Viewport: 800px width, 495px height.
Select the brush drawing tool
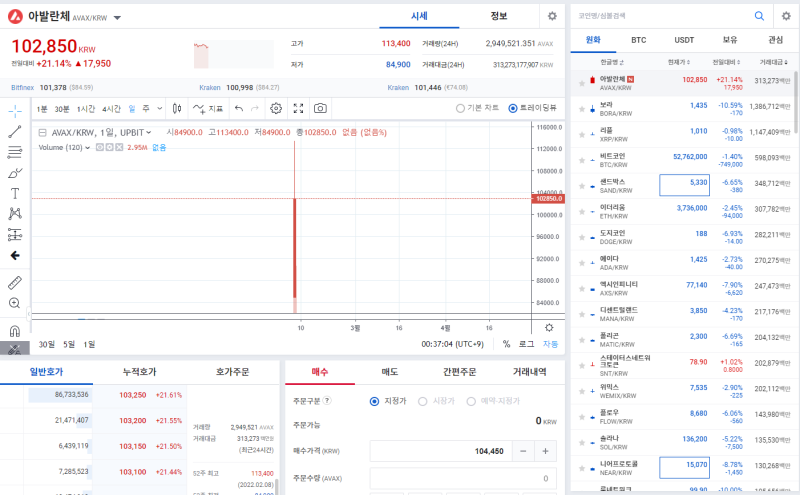click(x=15, y=173)
